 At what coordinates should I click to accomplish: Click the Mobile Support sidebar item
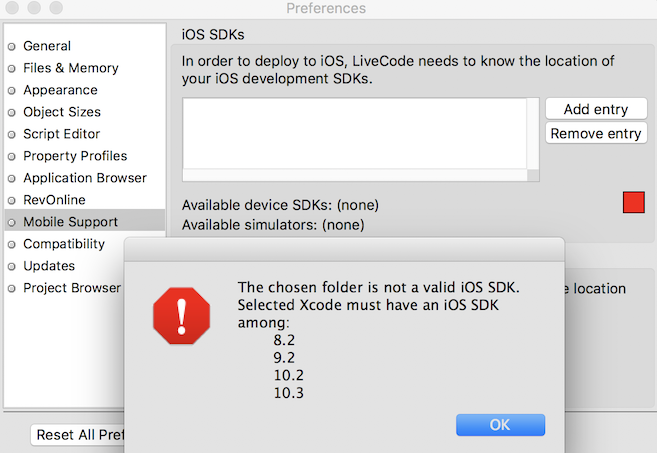click(x=70, y=222)
